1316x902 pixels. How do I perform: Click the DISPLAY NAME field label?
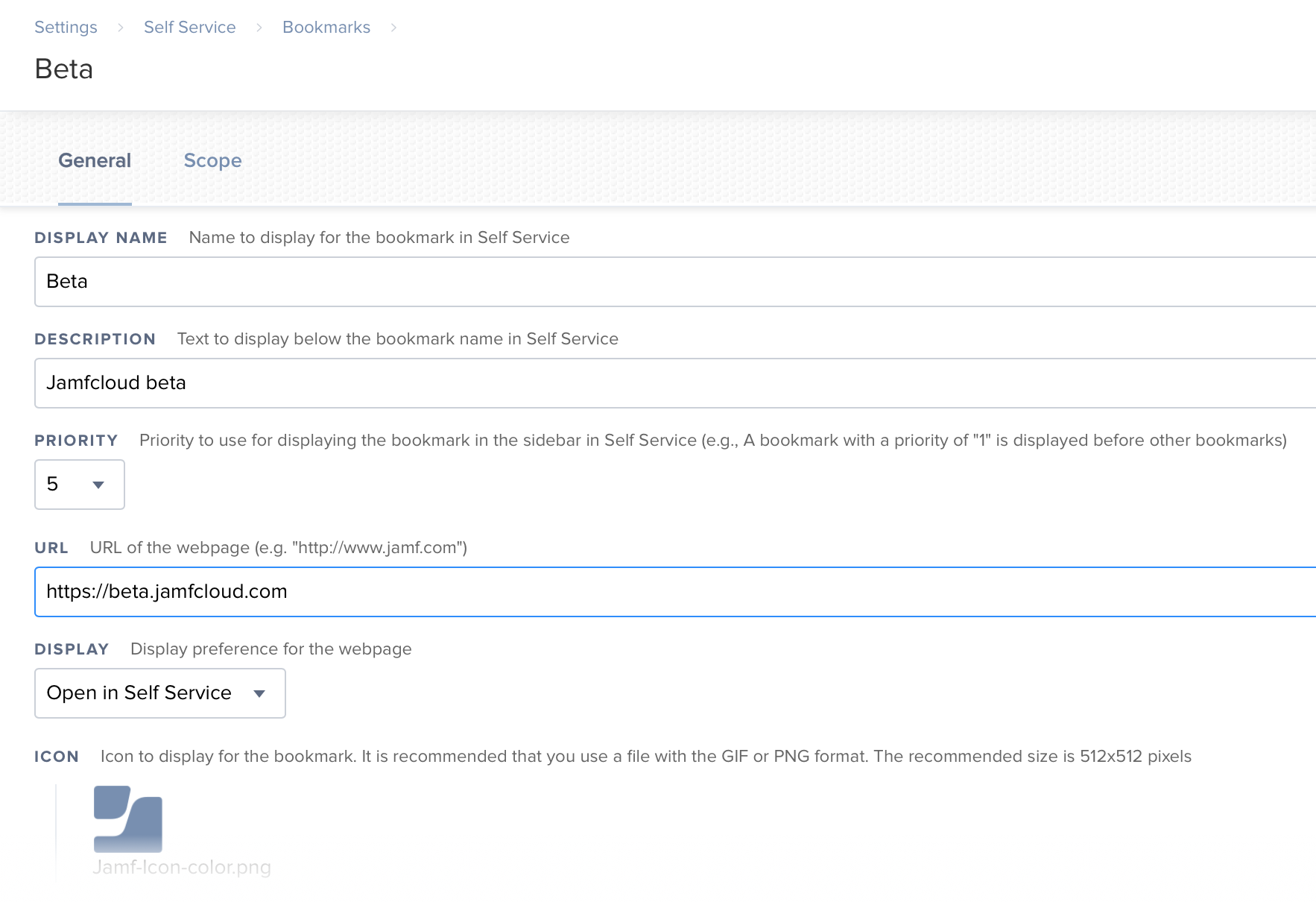click(101, 238)
